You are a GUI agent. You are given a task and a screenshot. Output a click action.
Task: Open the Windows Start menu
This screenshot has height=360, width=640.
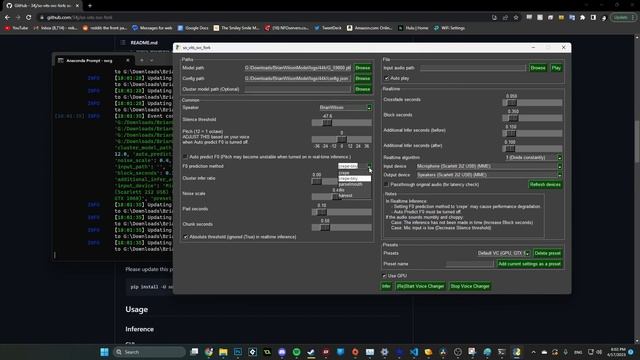click(104, 352)
